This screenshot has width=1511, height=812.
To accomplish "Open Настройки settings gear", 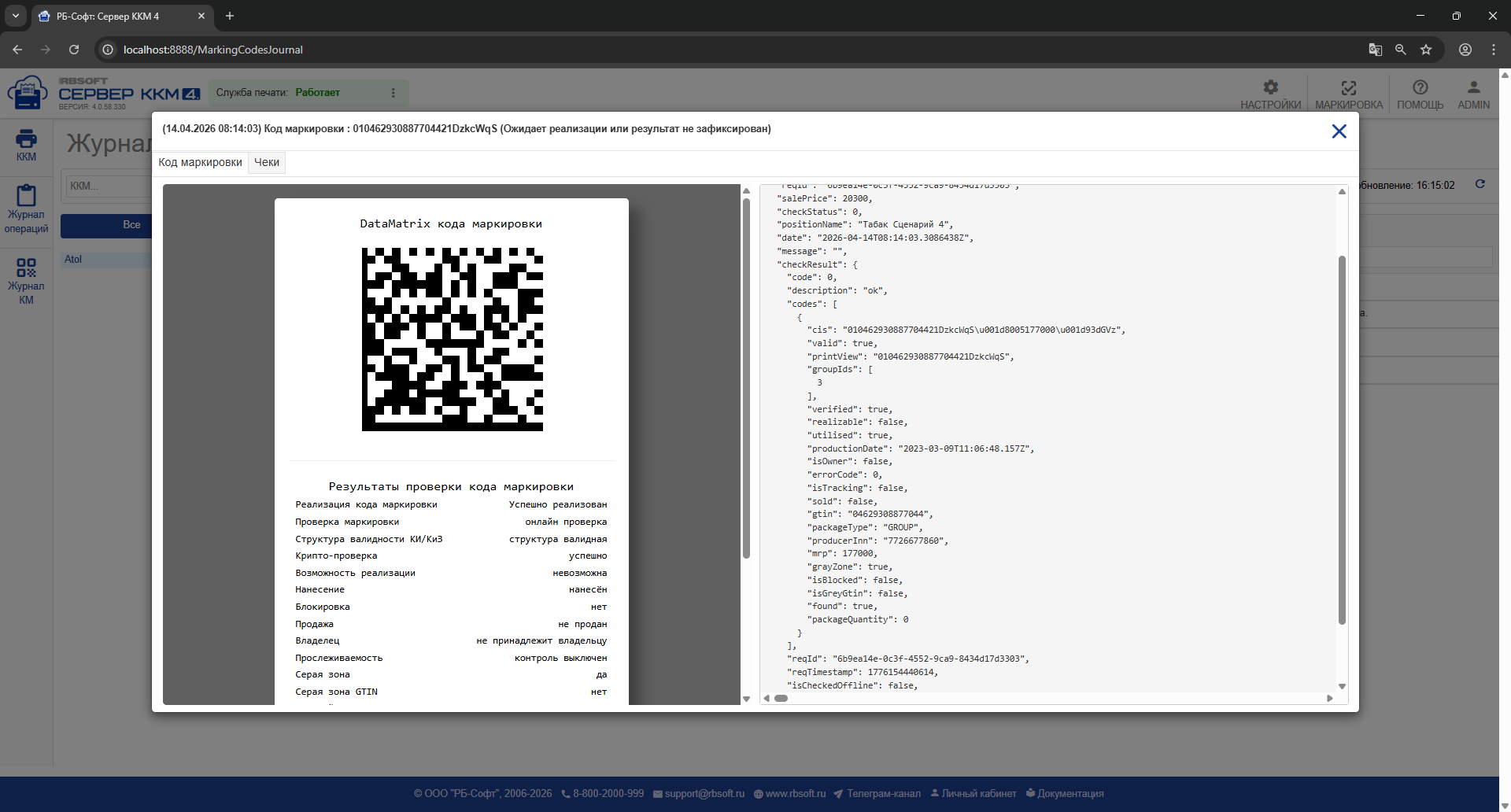I will (1270, 94).
